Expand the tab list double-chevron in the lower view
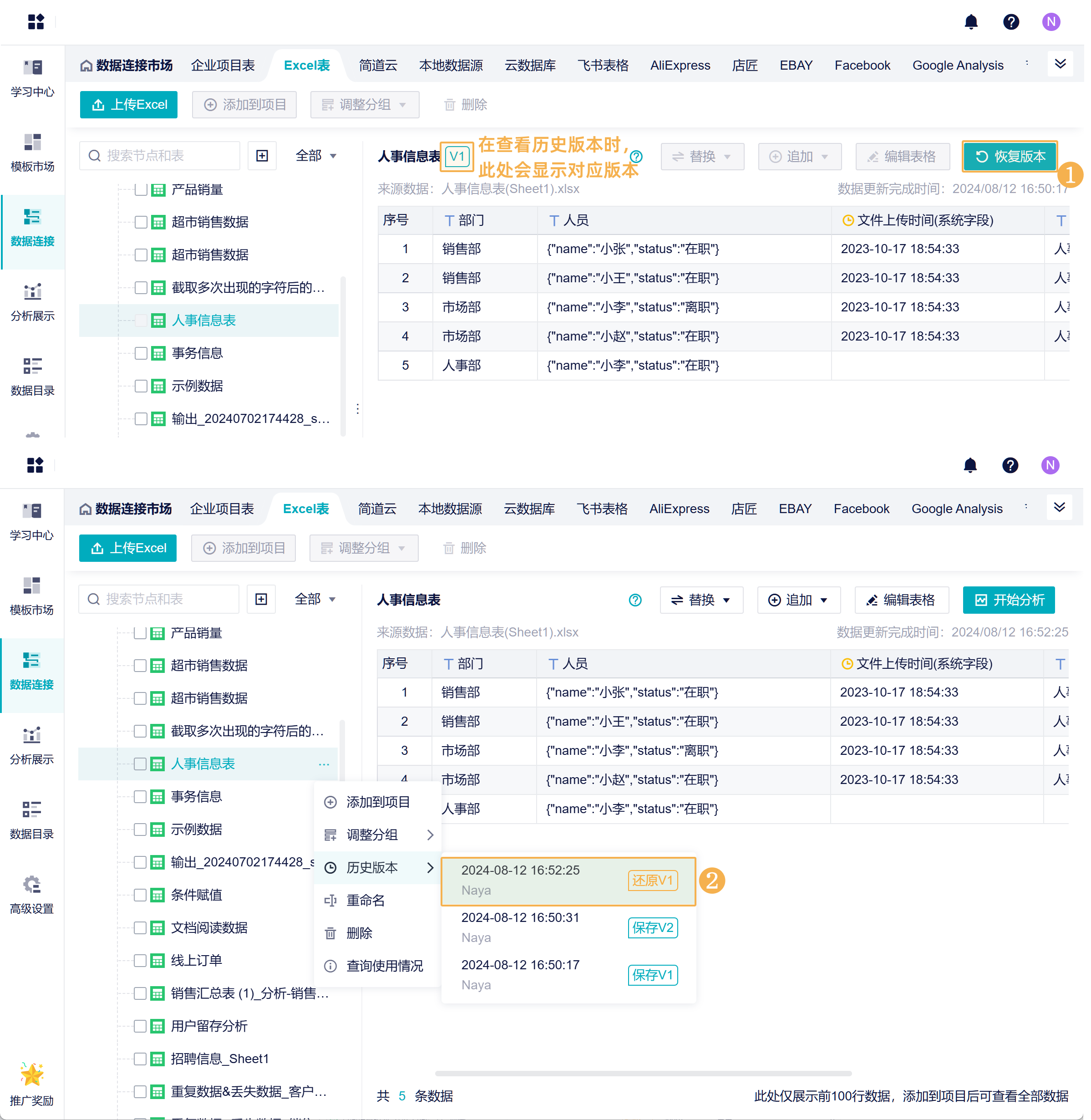Screen dimensions: 1091x1120 1060,507
